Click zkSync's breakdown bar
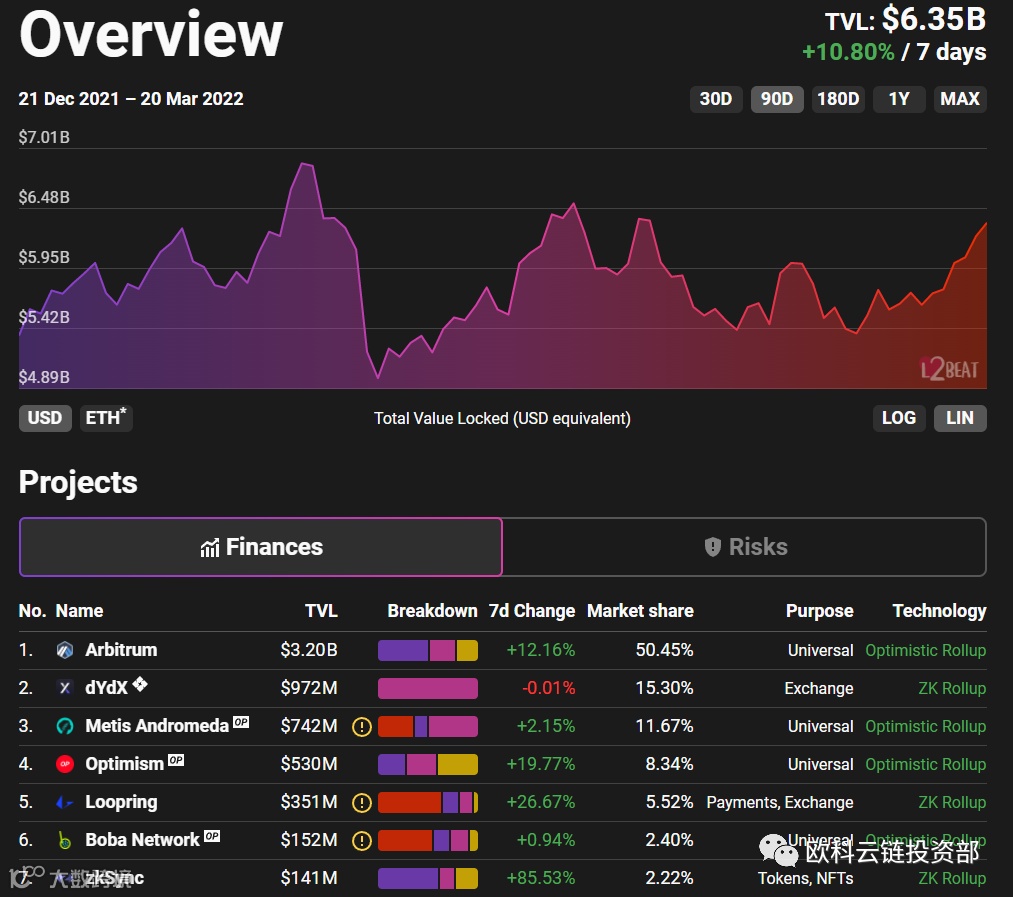 pyautogui.click(x=428, y=878)
